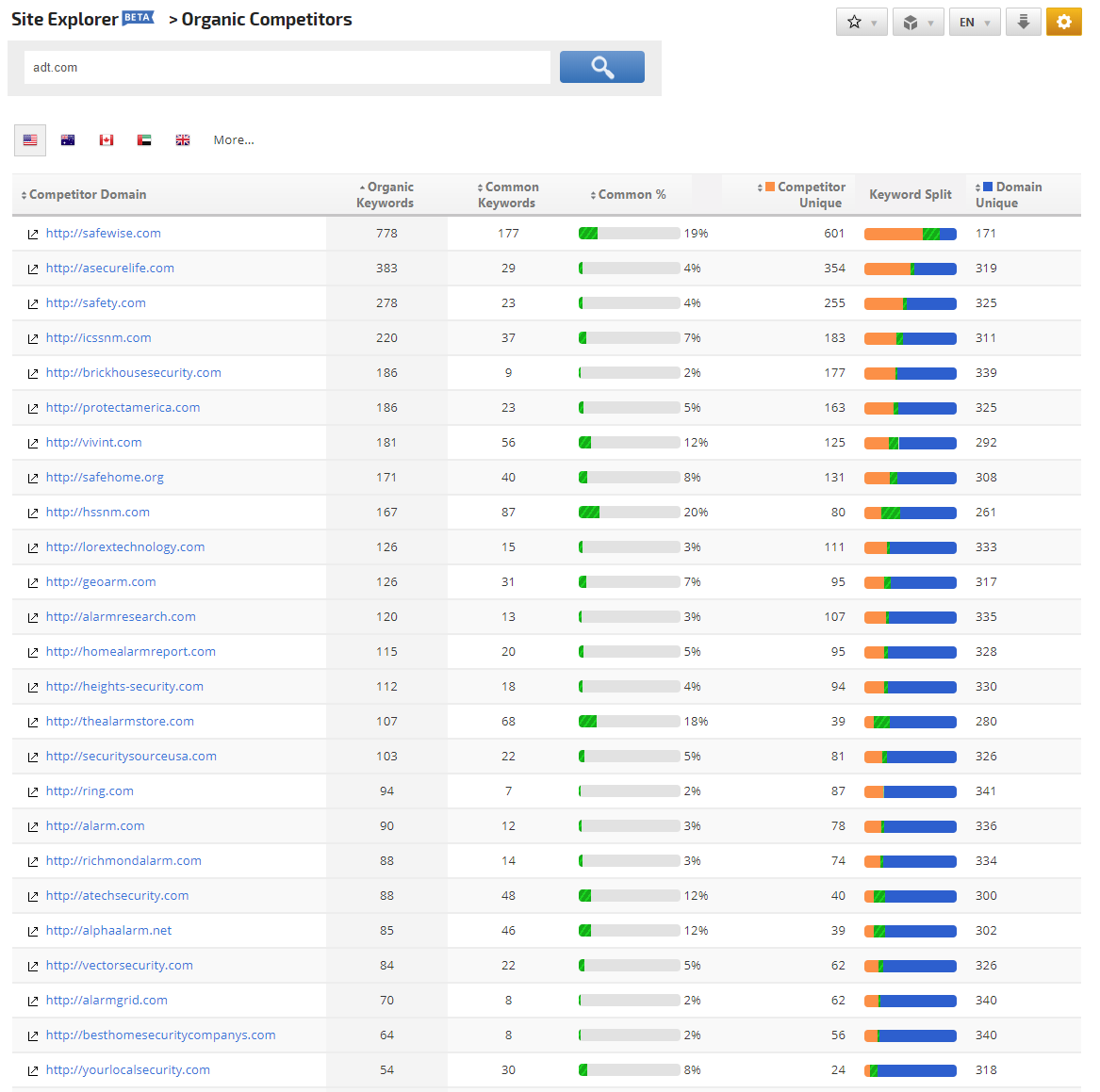1100x1092 pixels.
Task: Select the United Kingdom flag database
Action: click(x=183, y=140)
